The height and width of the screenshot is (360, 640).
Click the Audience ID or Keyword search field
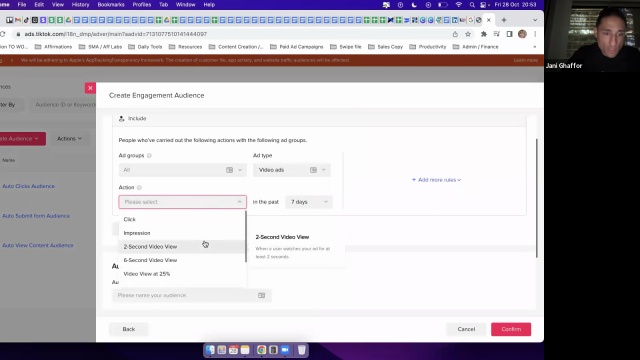(x=64, y=104)
